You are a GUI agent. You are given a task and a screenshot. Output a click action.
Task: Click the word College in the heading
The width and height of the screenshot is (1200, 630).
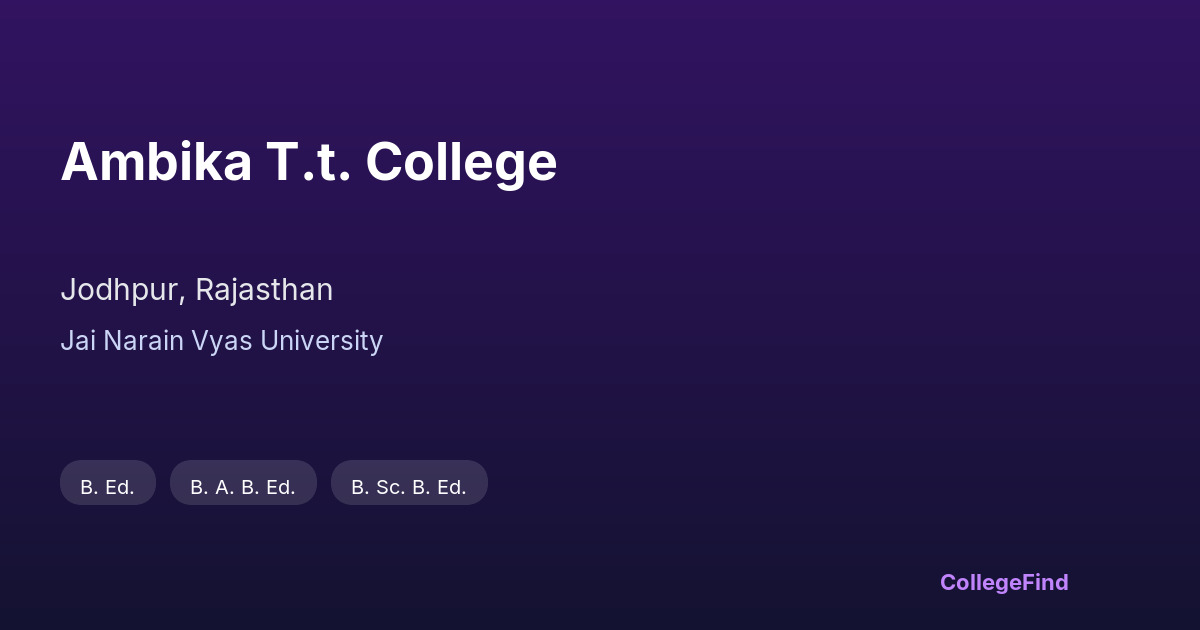pos(461,162)
